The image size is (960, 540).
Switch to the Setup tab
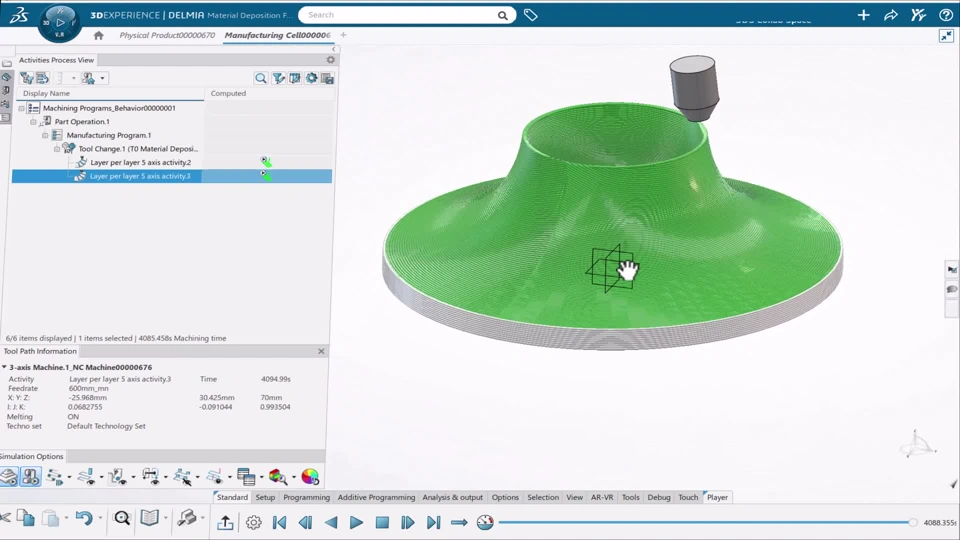[x=265, y=497]
